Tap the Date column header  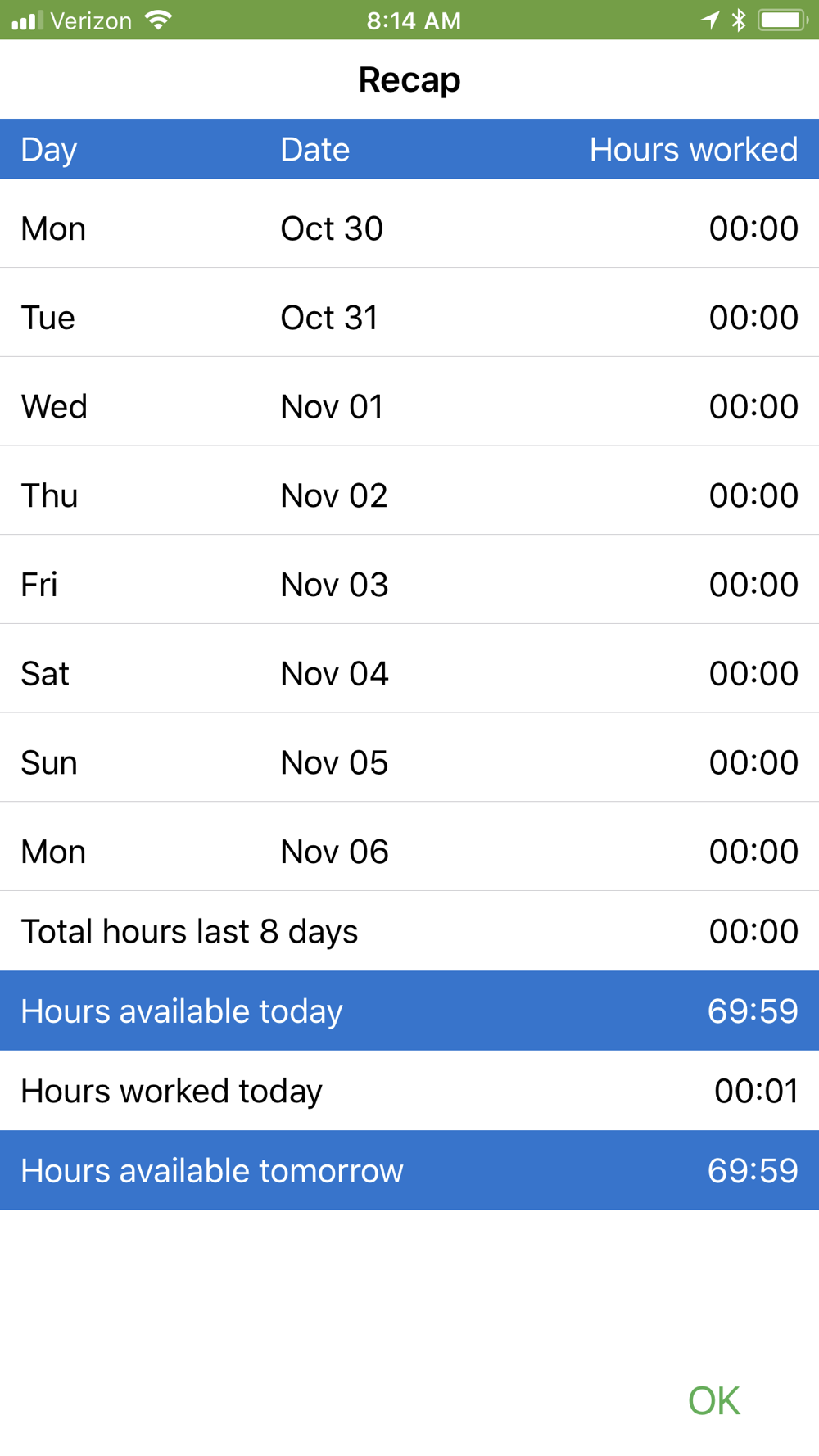[x=314, y=150]
